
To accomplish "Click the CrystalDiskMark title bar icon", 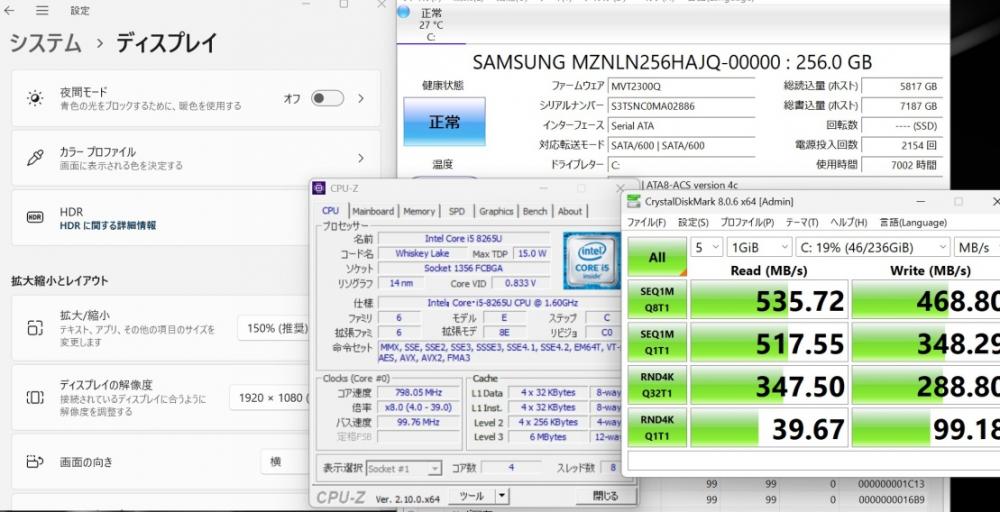I will click(633, 201).
